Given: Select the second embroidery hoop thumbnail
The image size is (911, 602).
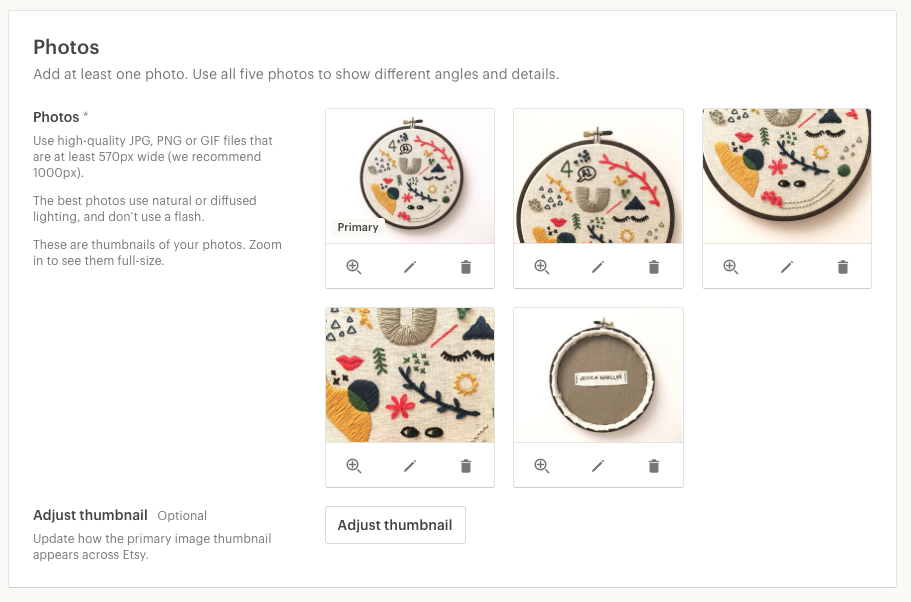Looking at the screenshot, I should tap(598, 176).
